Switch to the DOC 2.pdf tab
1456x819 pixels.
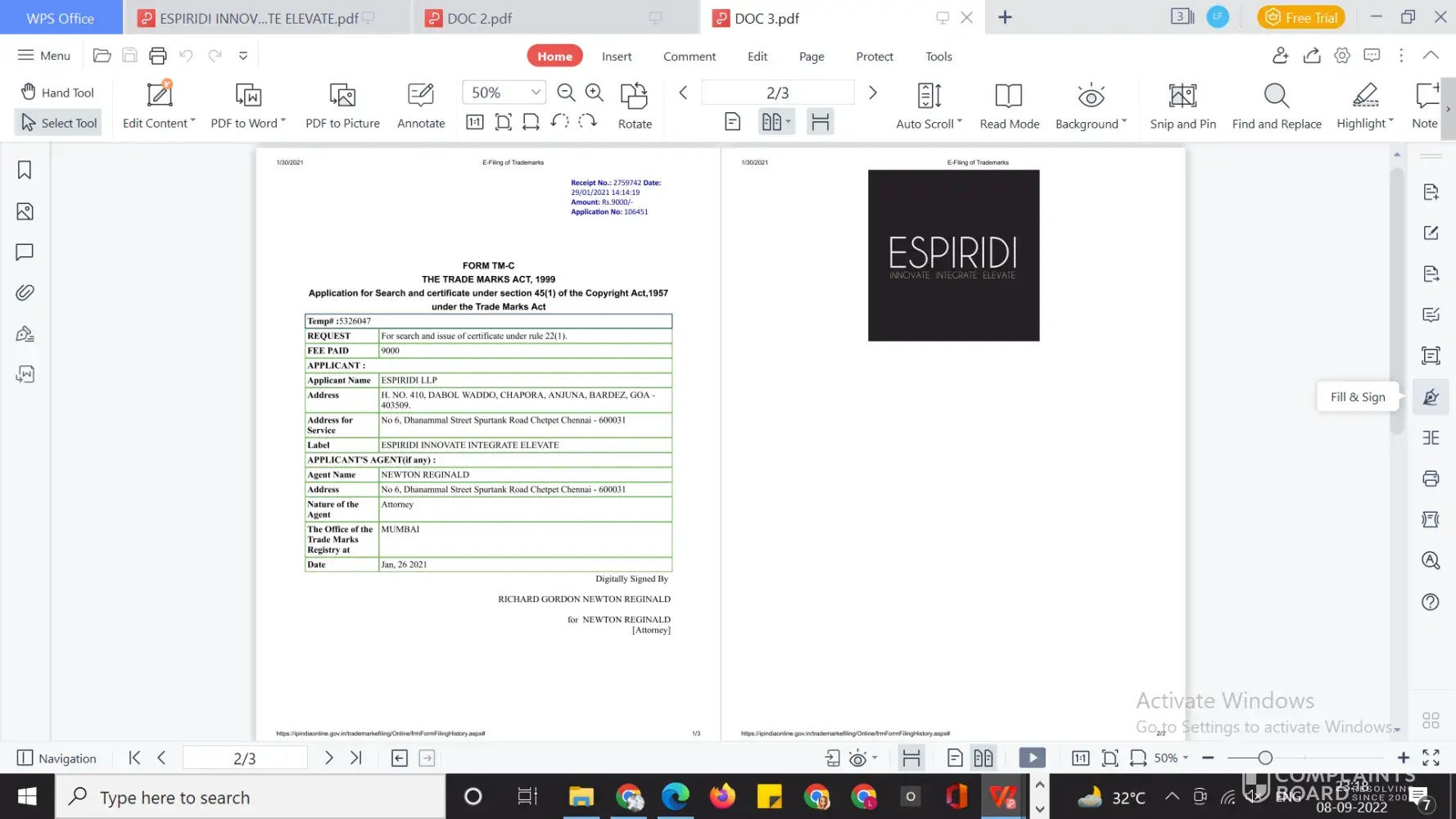coord(479,18)
